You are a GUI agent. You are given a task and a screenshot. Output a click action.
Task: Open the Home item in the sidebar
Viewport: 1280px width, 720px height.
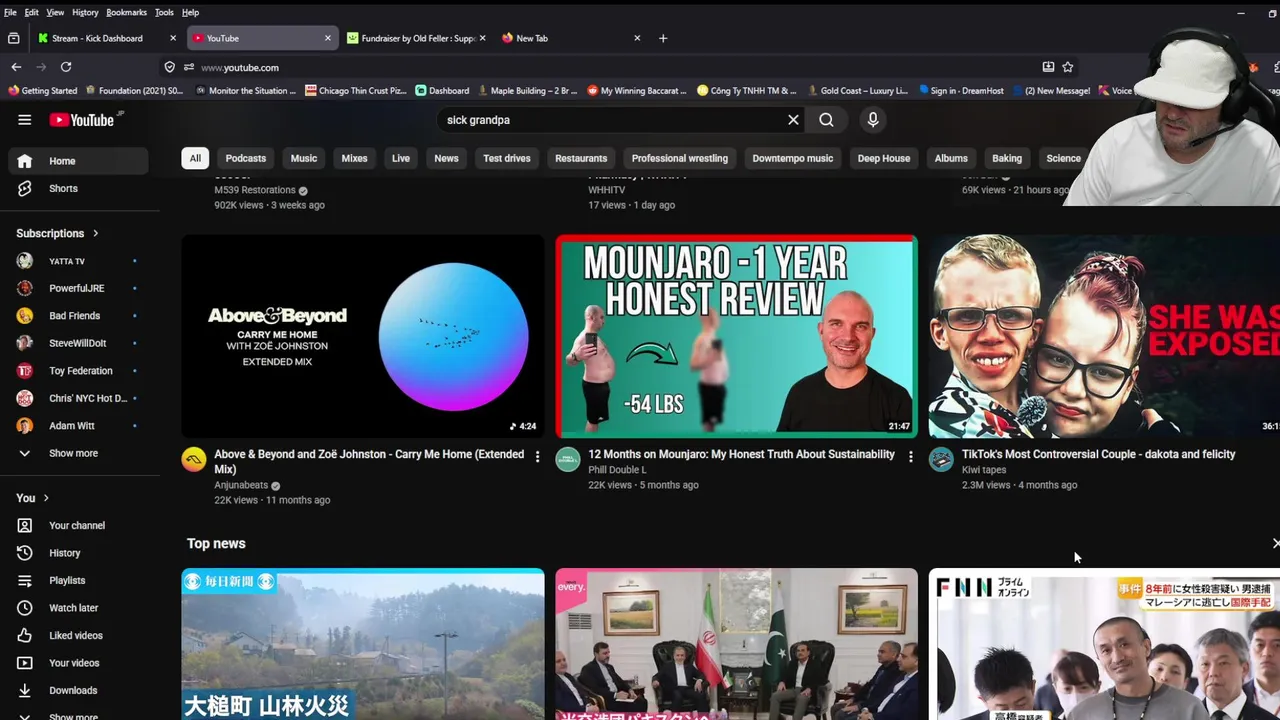pos(78,161)
